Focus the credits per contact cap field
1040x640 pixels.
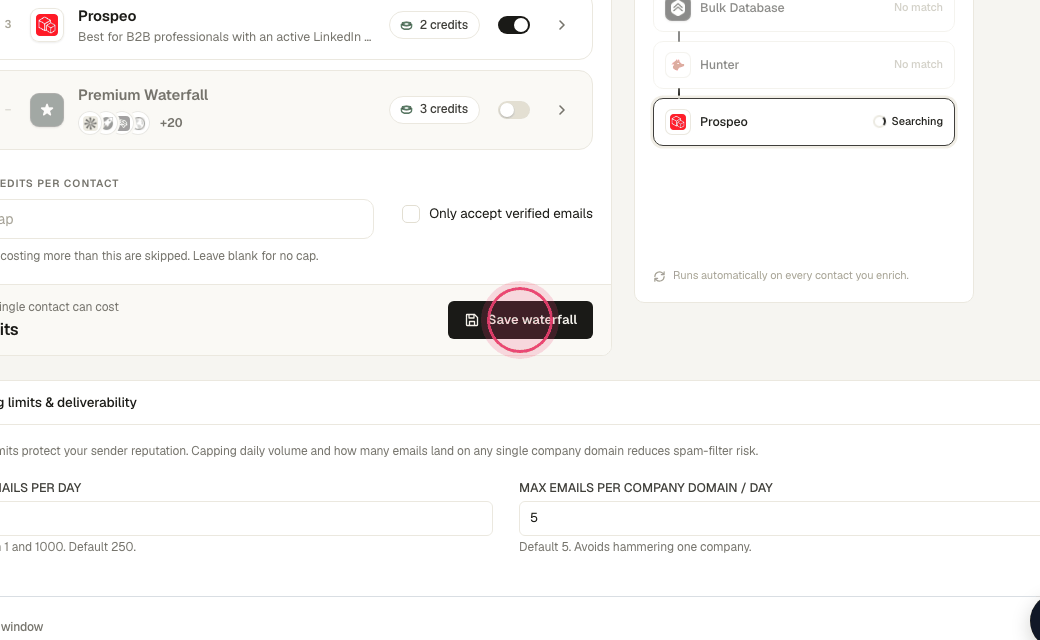186,219
